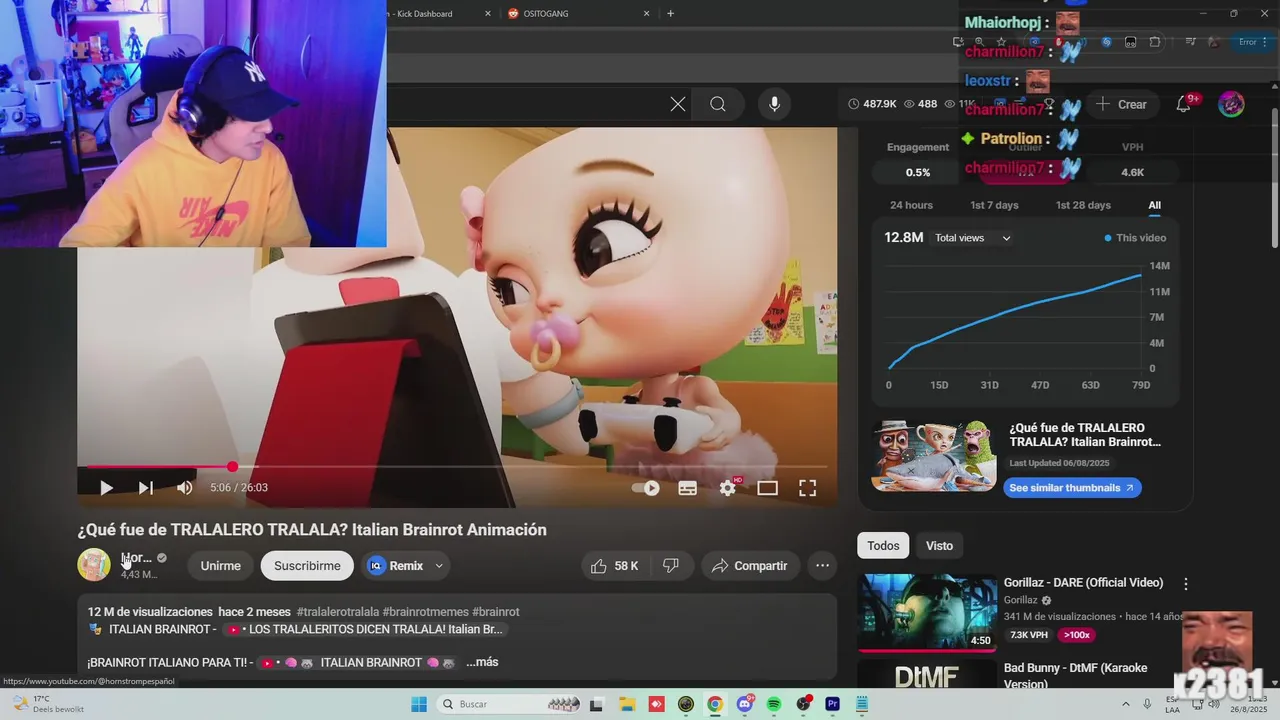Viewport: 1280px width, 720px height.
Task: Click See similar thumbnails link
Action: [x=1072, y=488]
